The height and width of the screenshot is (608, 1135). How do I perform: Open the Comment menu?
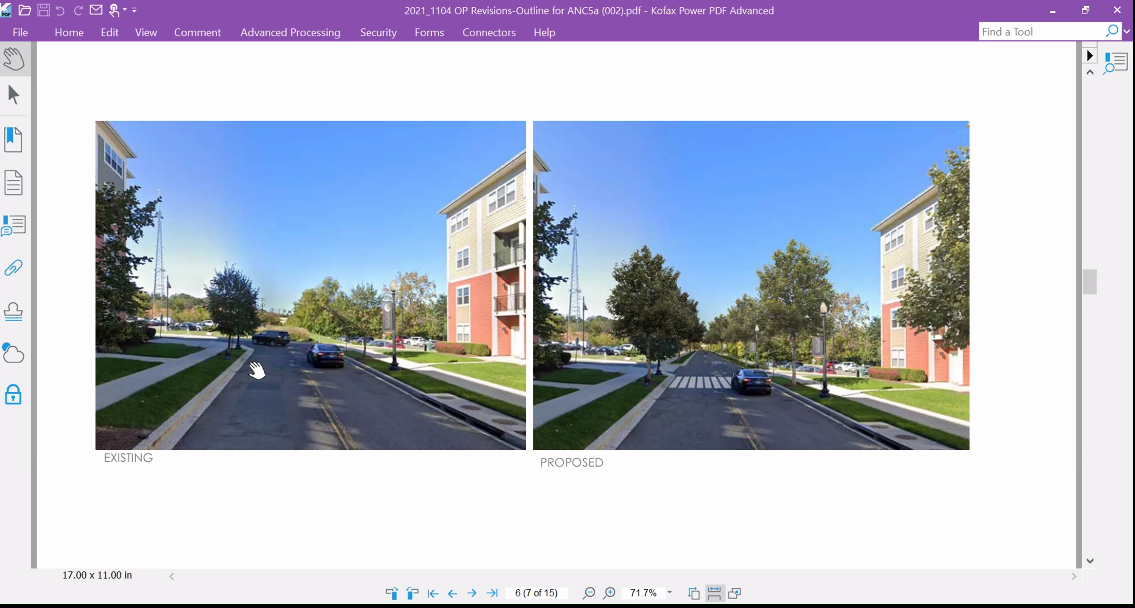click(x=197, y=32)
